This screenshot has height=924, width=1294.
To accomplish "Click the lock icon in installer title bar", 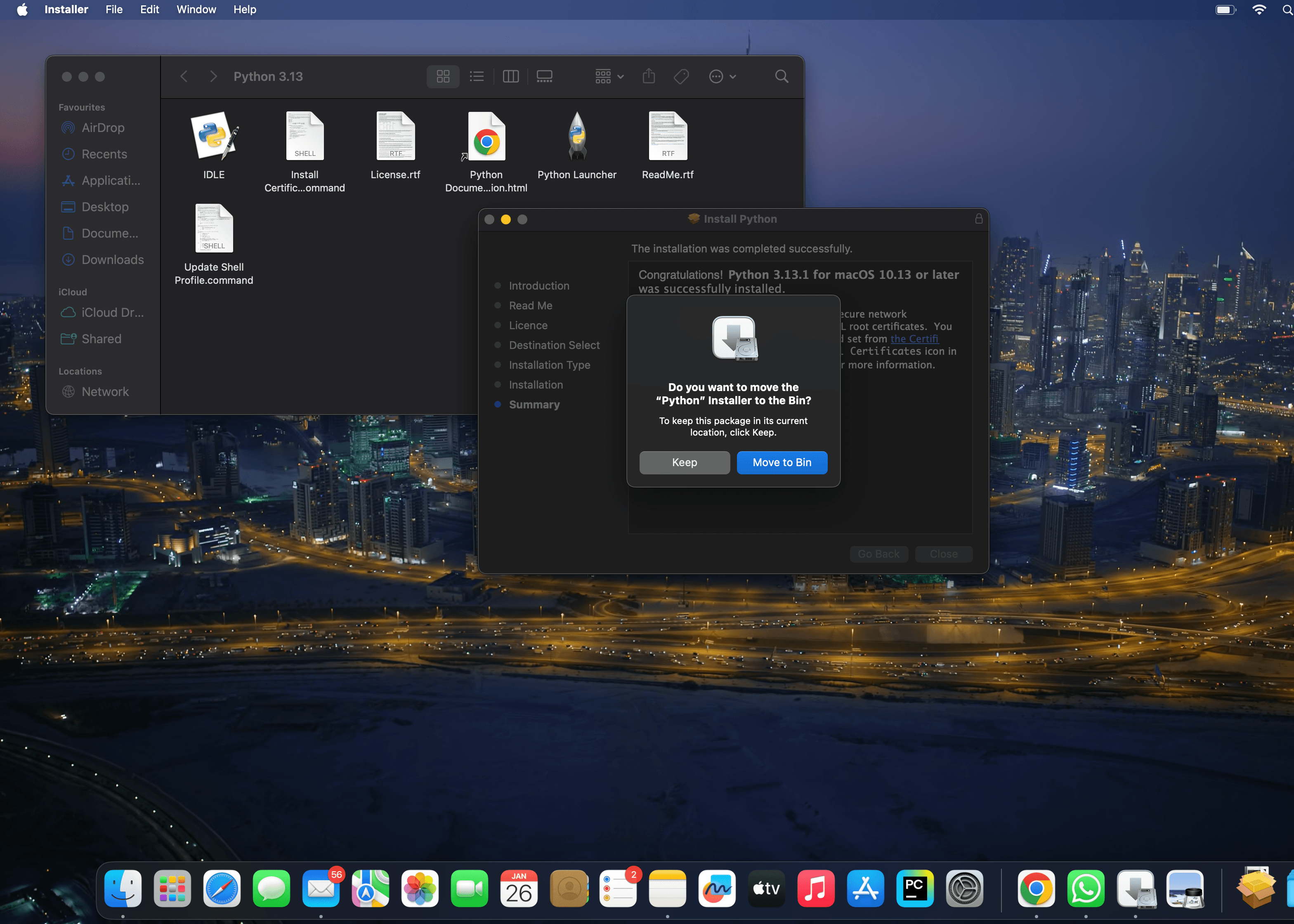I will point(979,219).
